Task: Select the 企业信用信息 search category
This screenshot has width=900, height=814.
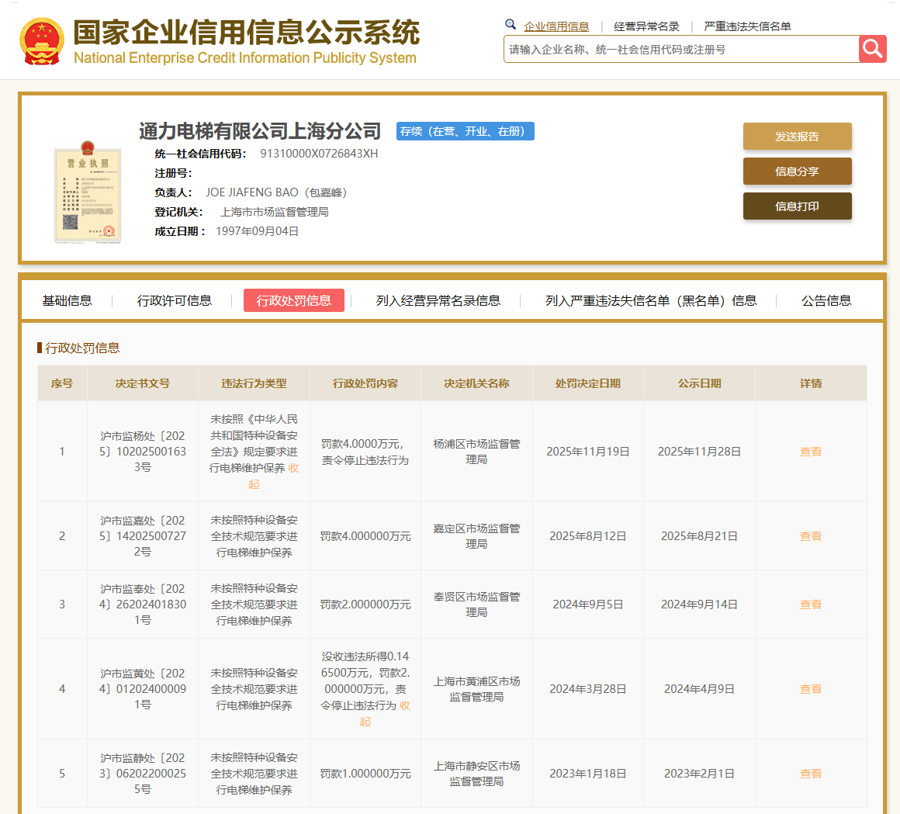Action: point(556,26)
